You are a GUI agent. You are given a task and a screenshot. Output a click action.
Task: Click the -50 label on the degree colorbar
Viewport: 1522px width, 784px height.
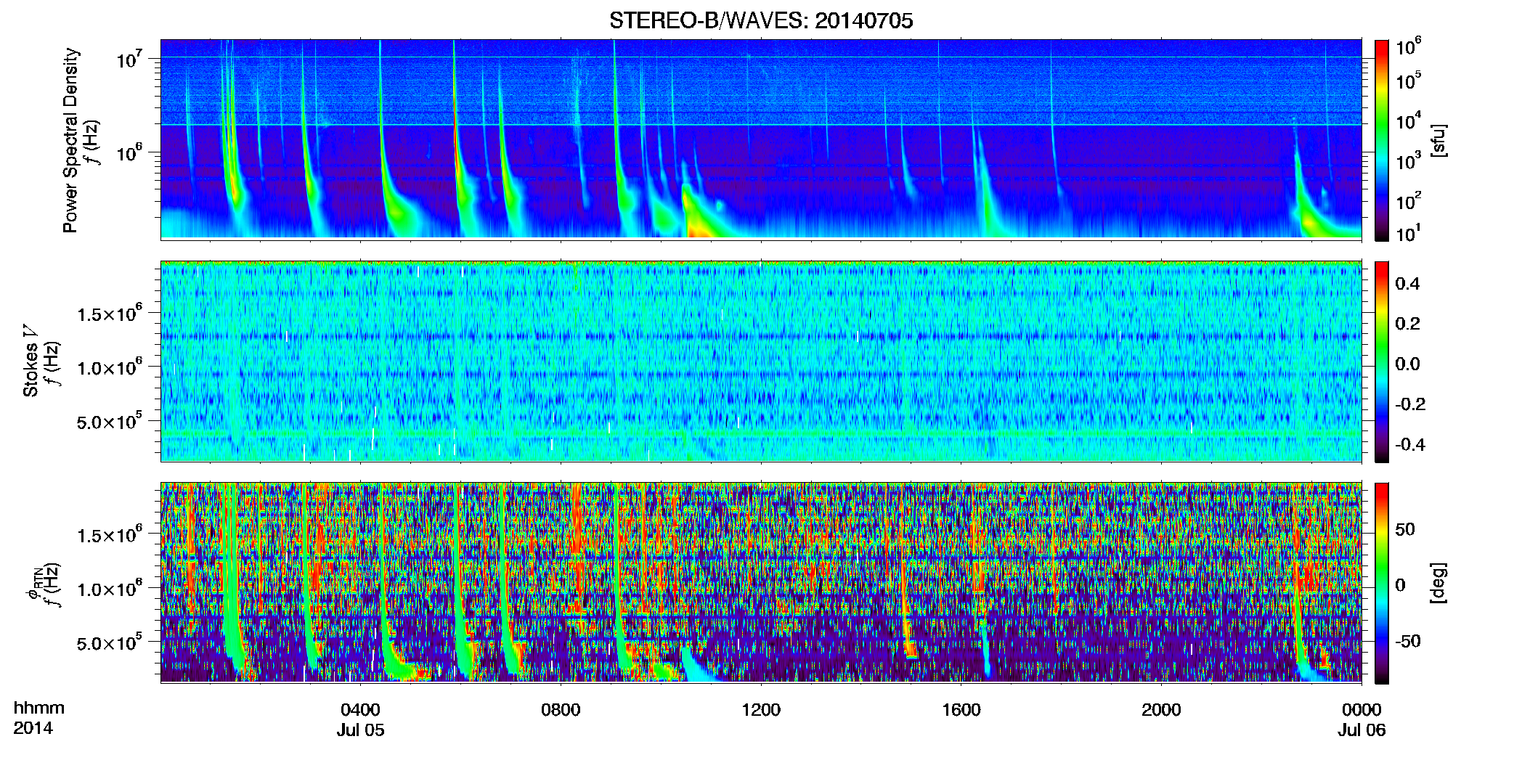coord(1407,642)
